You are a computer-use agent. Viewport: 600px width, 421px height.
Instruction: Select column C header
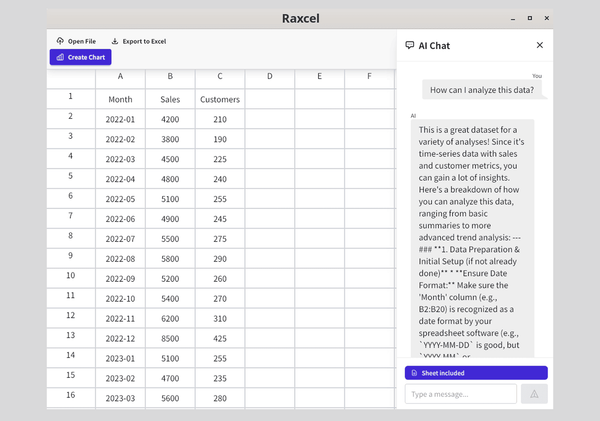click(220, 76)
